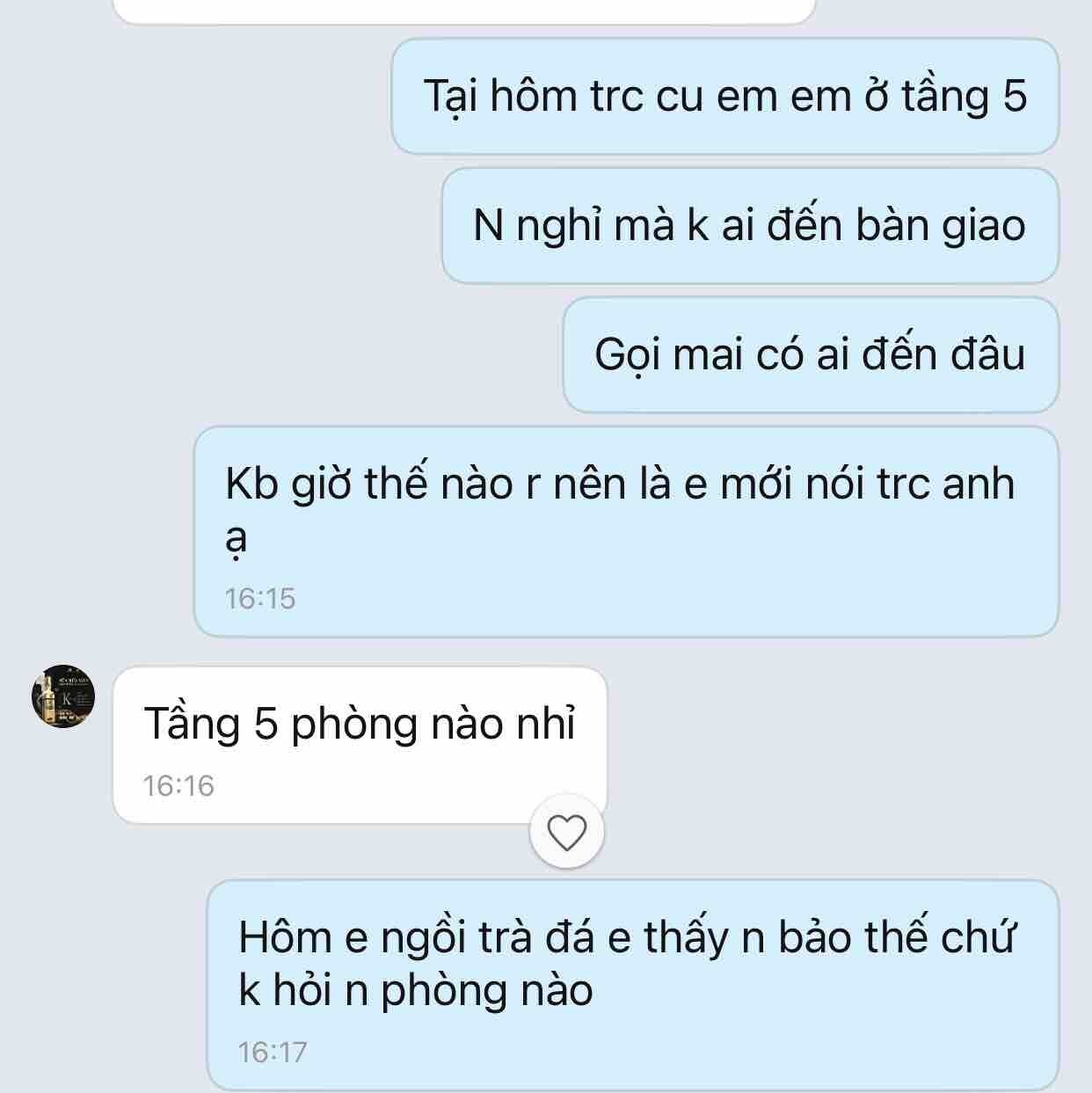Image resolution: width=1092 pixels, height=1093 pixels.
Task: Tap the 16:17 timestamp
Action: tap(273, 1052)
